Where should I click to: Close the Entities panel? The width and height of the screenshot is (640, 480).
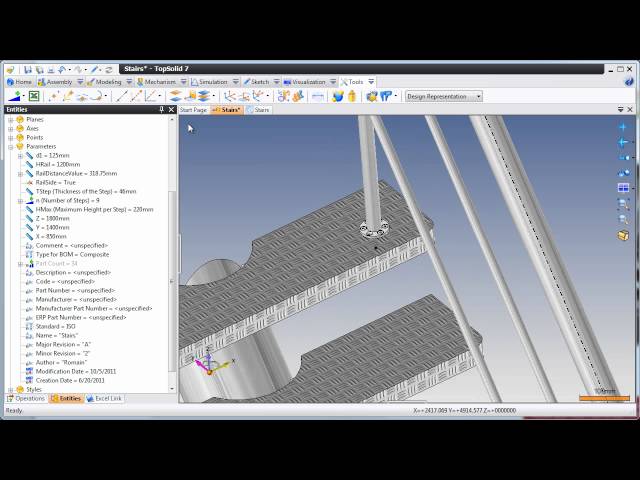click(172, 110)
